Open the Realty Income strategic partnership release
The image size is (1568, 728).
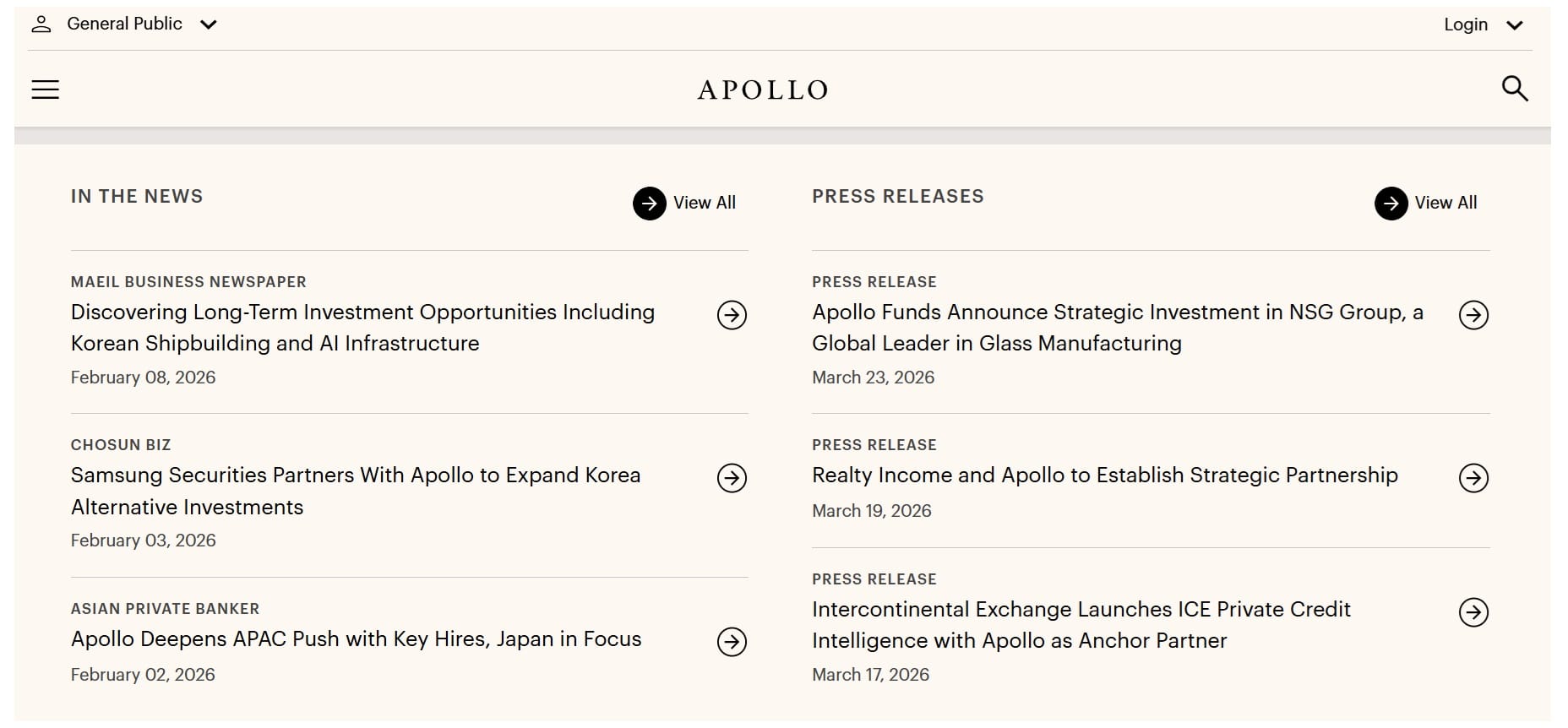coord(1104,475)
